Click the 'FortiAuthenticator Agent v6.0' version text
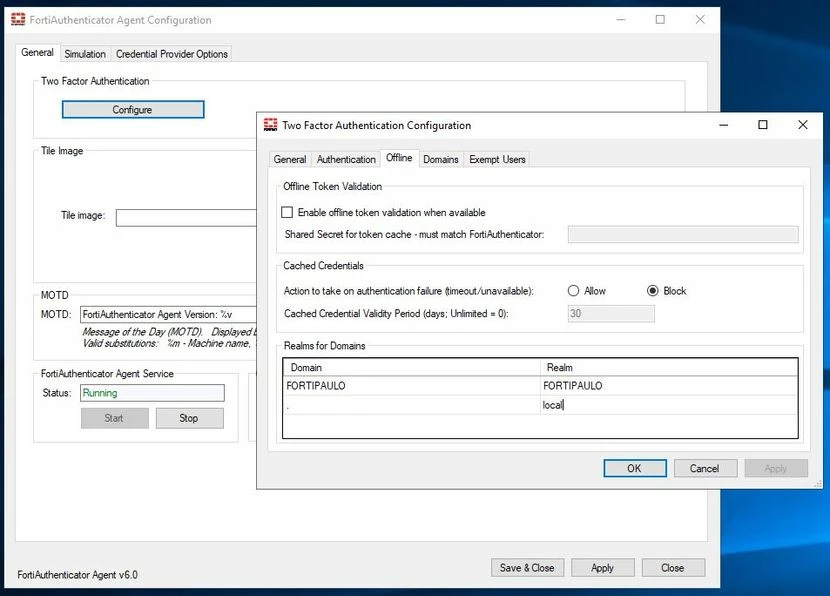This screenshot has width=830, height=596. 77,575
